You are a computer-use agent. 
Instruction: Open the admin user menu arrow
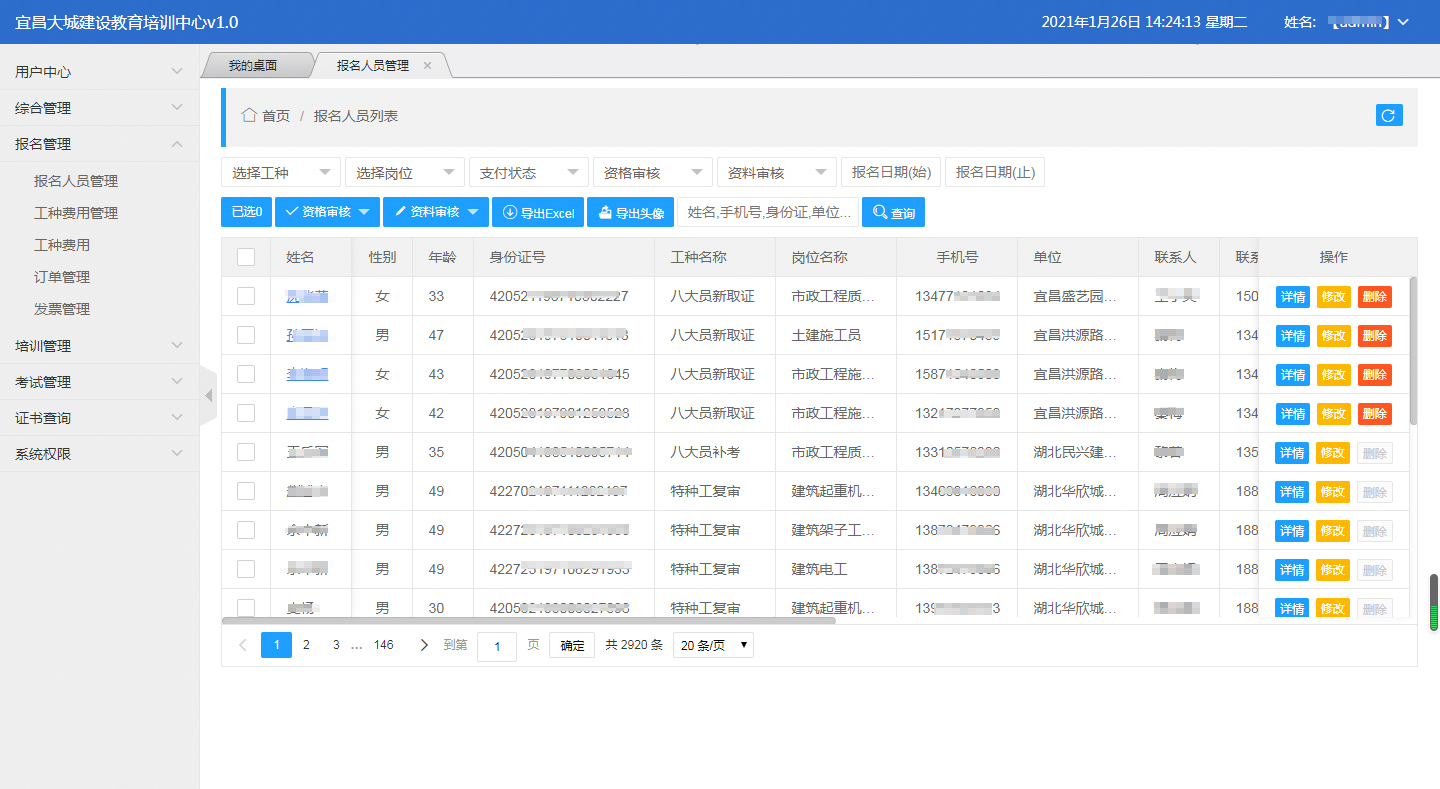tap(1403, 22)
